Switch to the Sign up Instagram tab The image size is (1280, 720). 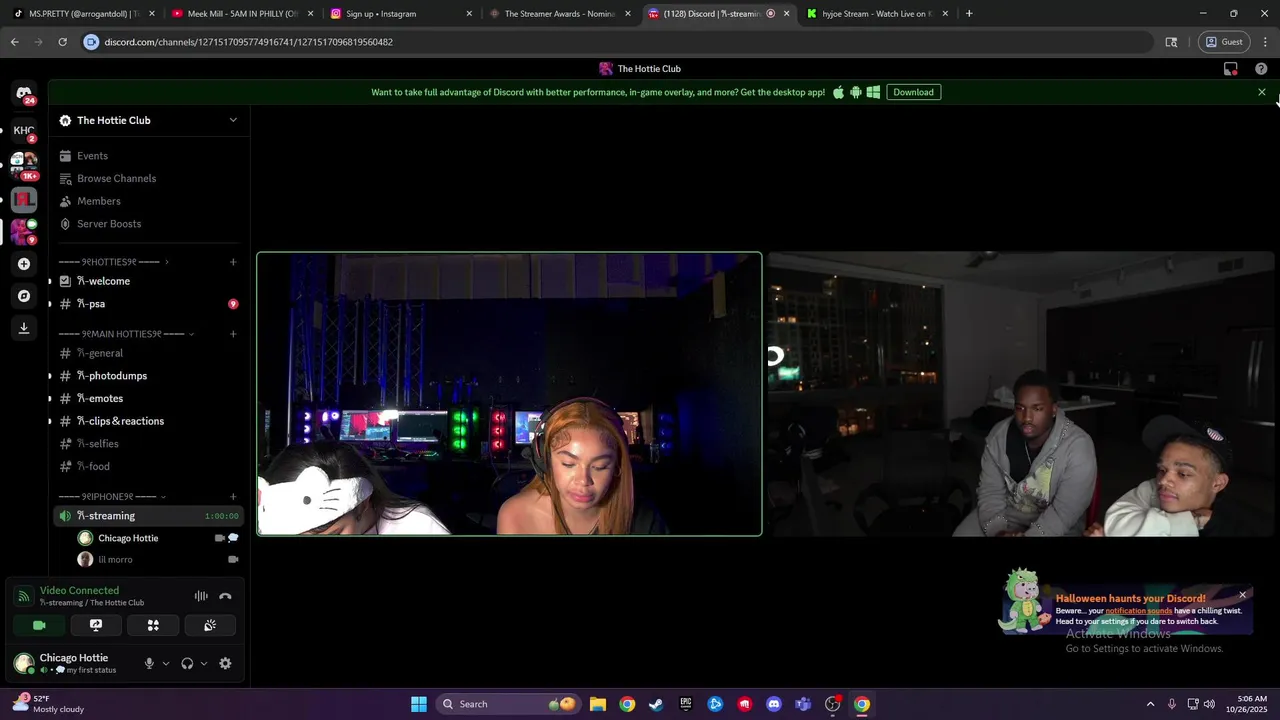(x=400, y=14)
